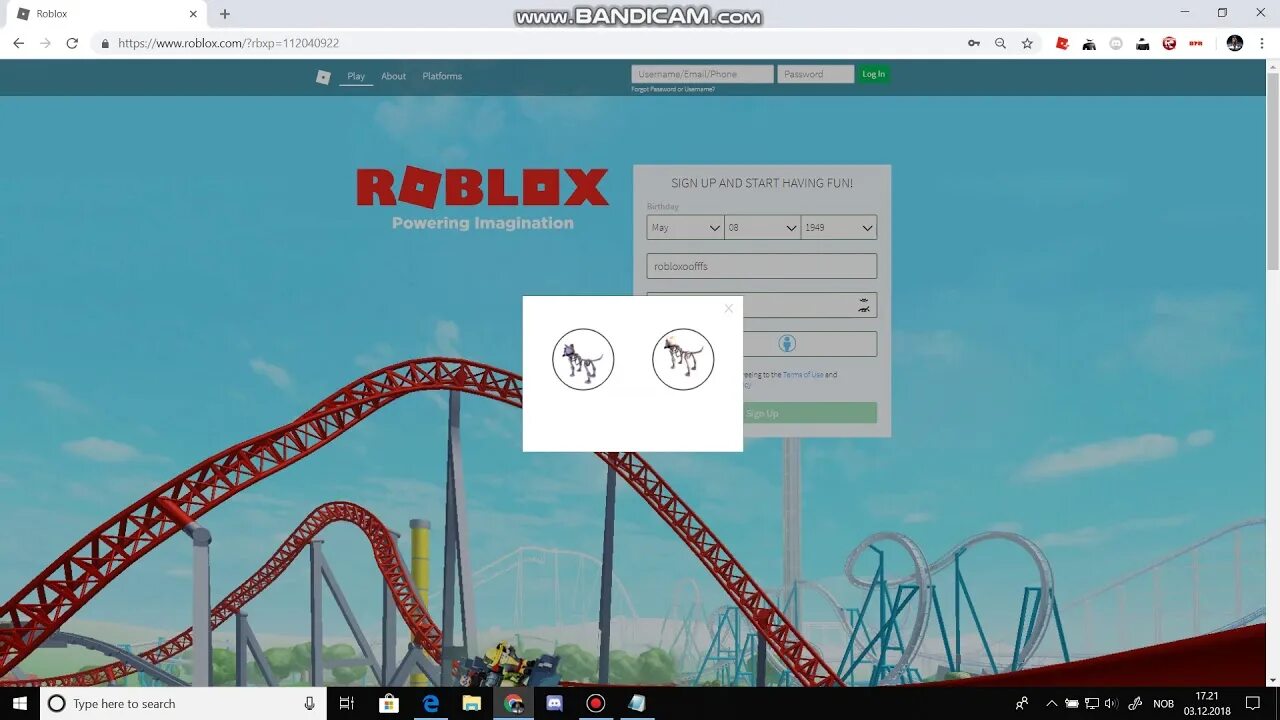Select the Play tab in site header
1280x720 pixels.
[356, 76]
